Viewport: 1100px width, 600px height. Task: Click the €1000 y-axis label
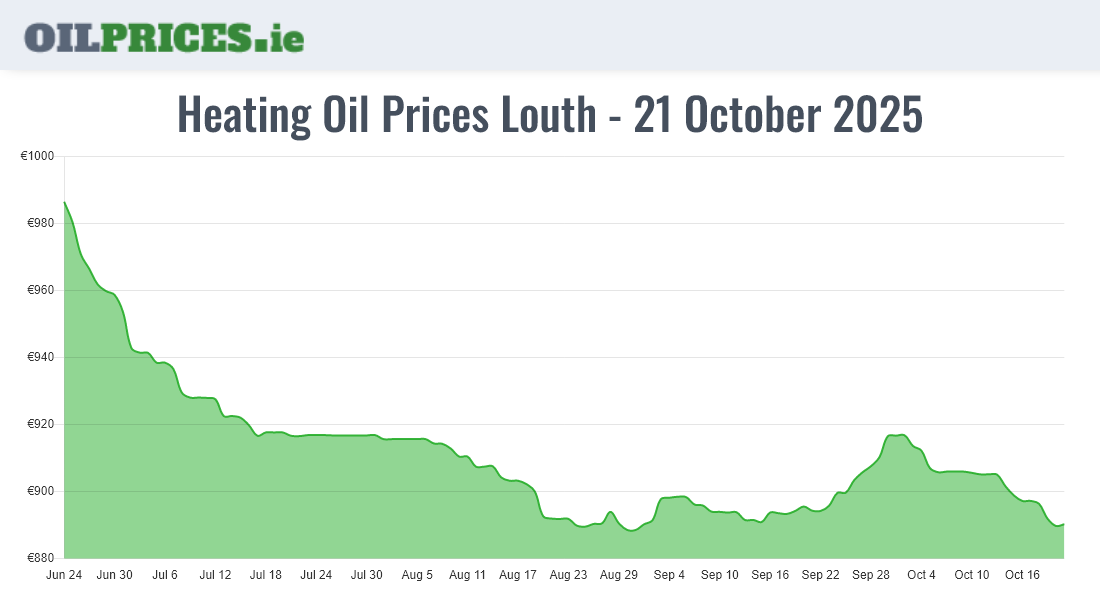(37, 157)
